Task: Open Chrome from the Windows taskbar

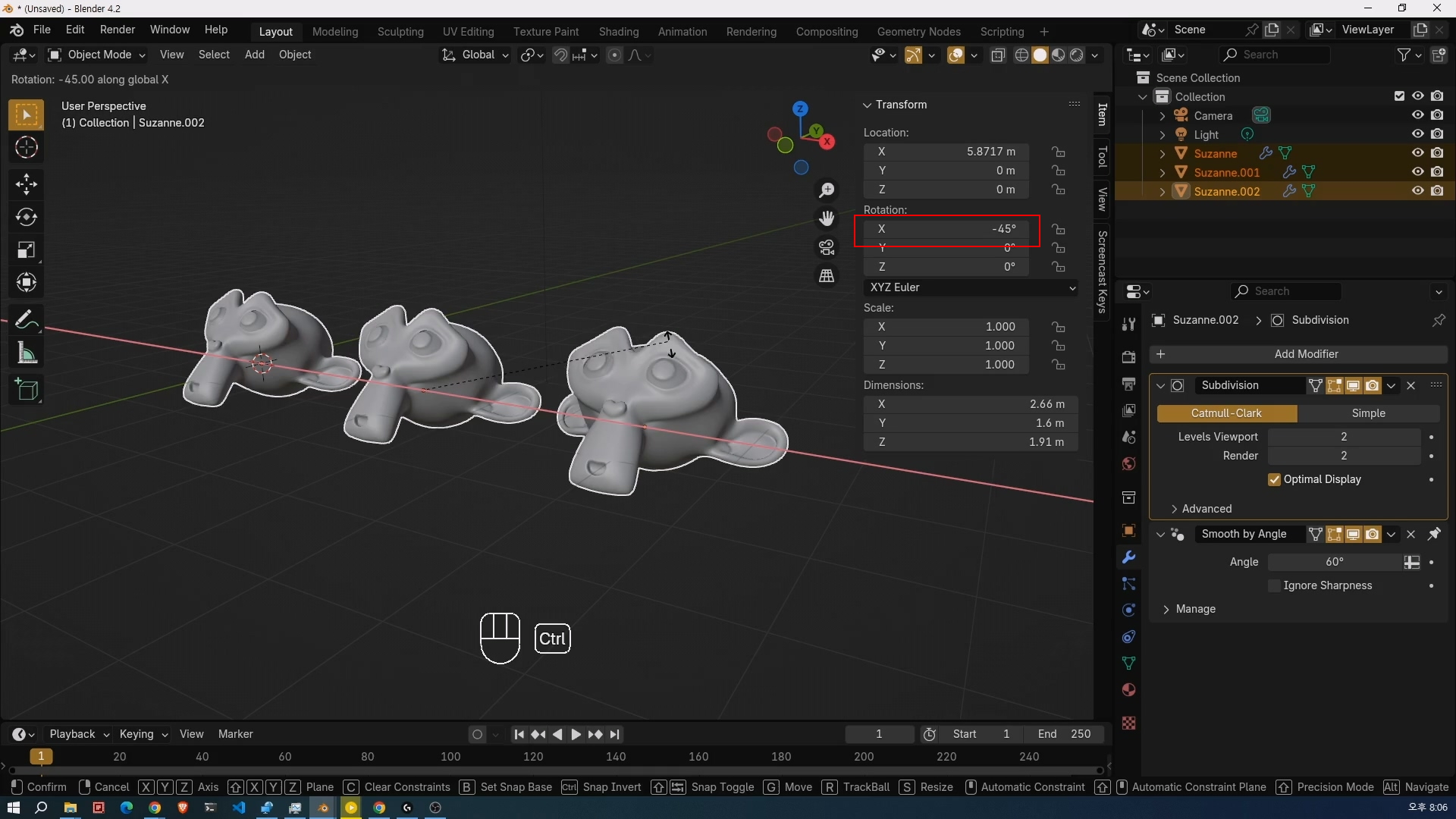Action: [x=155, y=808]
